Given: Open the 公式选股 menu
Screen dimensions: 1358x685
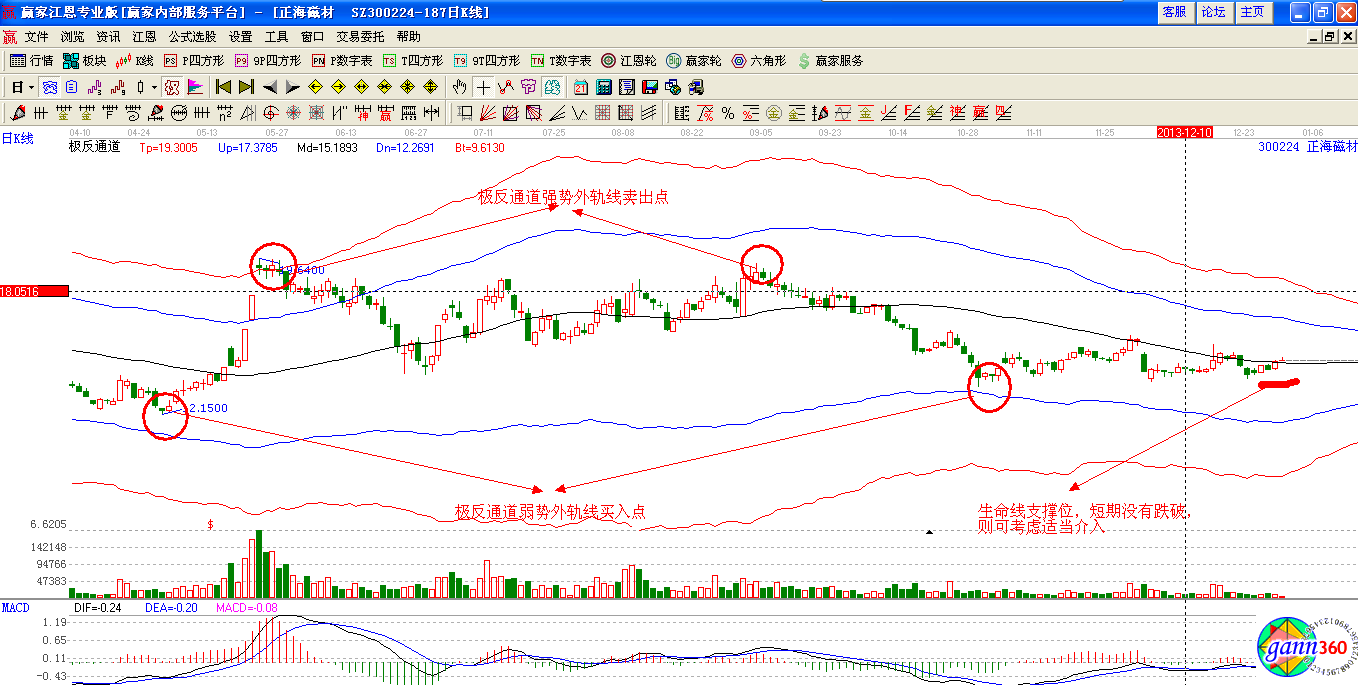Looking at the screenshot, I should click(191, 37).
